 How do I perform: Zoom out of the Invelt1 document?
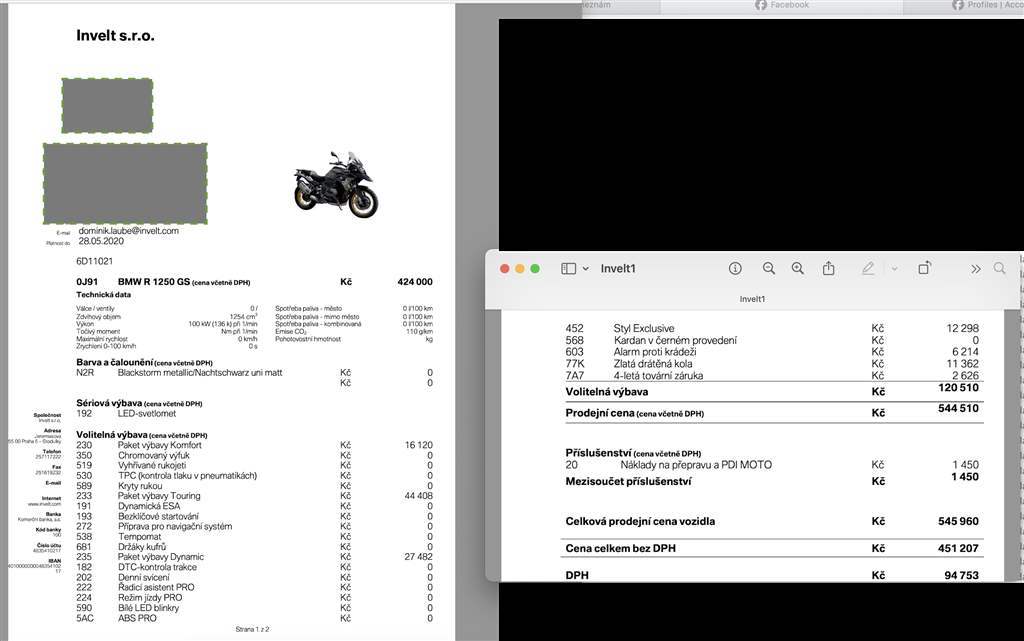tap(768, 269)
